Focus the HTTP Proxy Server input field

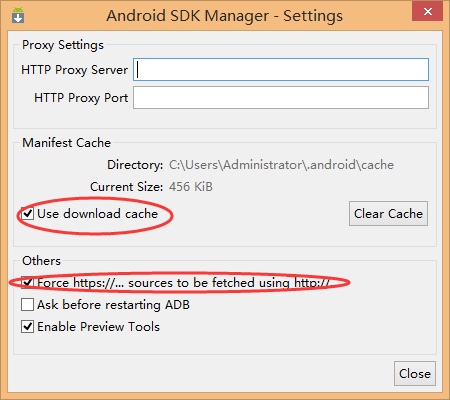coord(281,70)
